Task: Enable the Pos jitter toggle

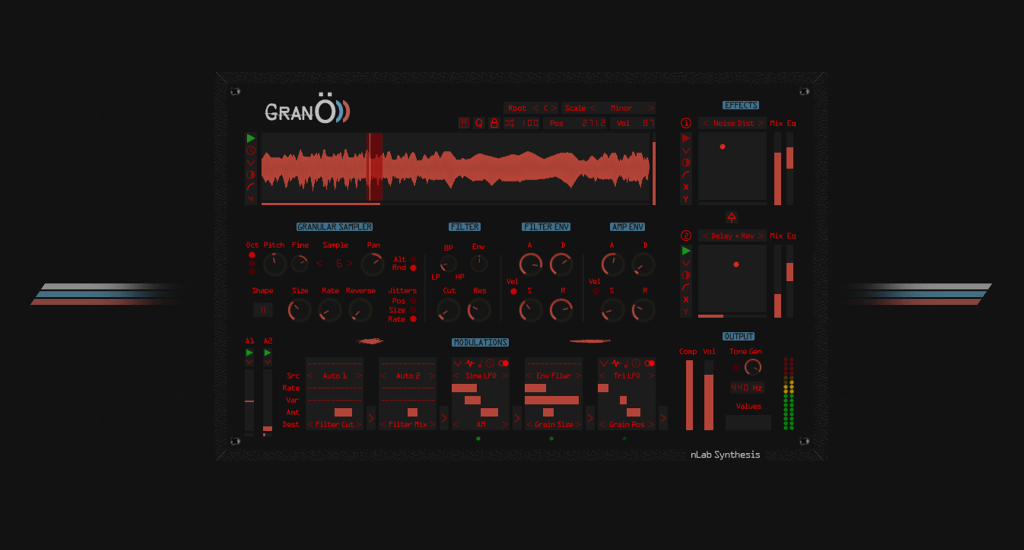Action: 413,300
